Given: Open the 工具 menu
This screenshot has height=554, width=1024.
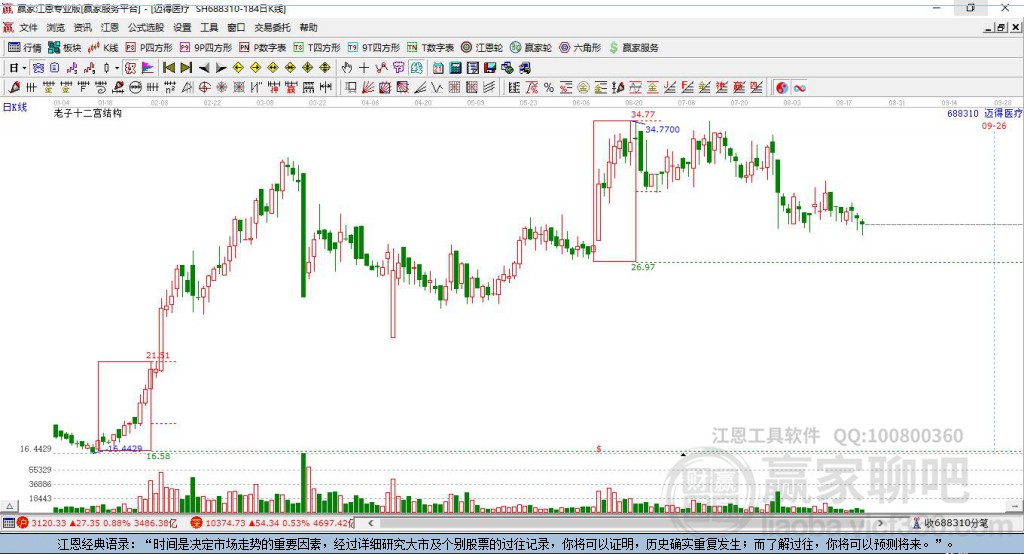Looking at the screenshot, I should click(x=209, y=27).
